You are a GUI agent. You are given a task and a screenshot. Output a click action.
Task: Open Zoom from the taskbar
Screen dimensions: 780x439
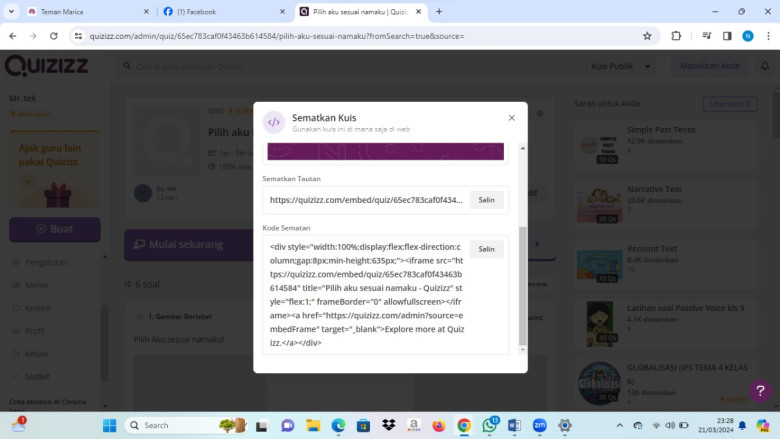click(x=540, y=426)
